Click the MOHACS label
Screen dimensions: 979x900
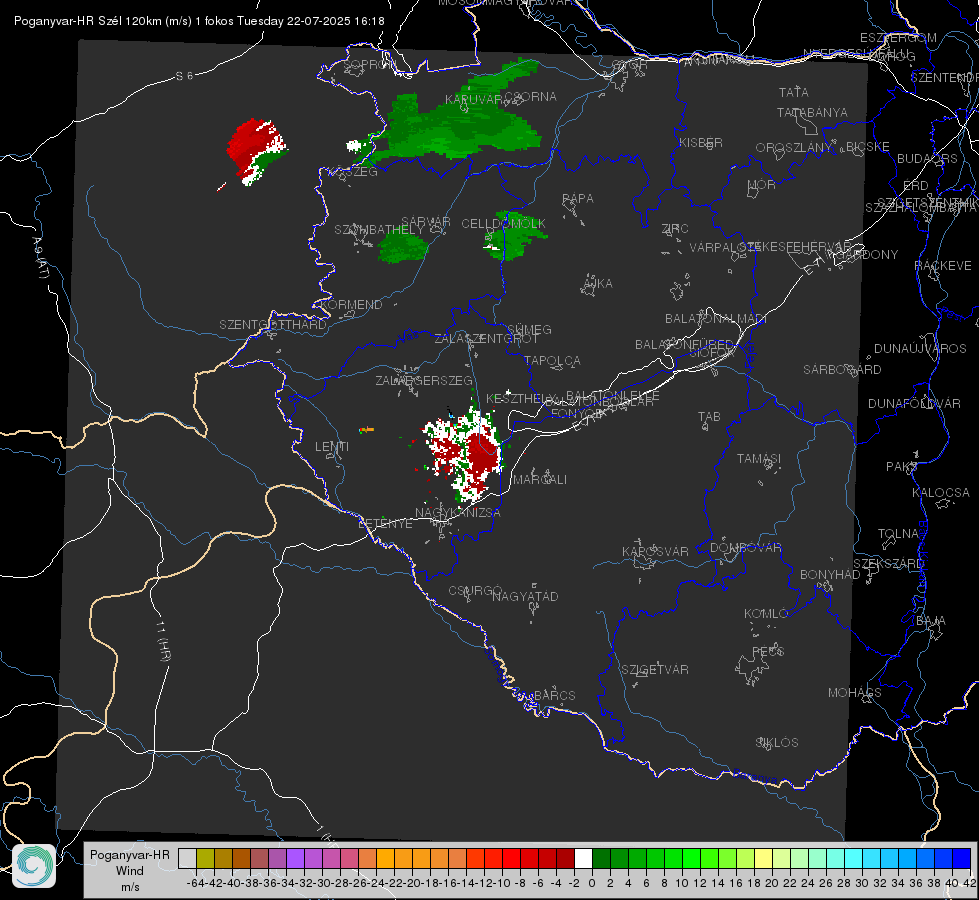[854, 693]
